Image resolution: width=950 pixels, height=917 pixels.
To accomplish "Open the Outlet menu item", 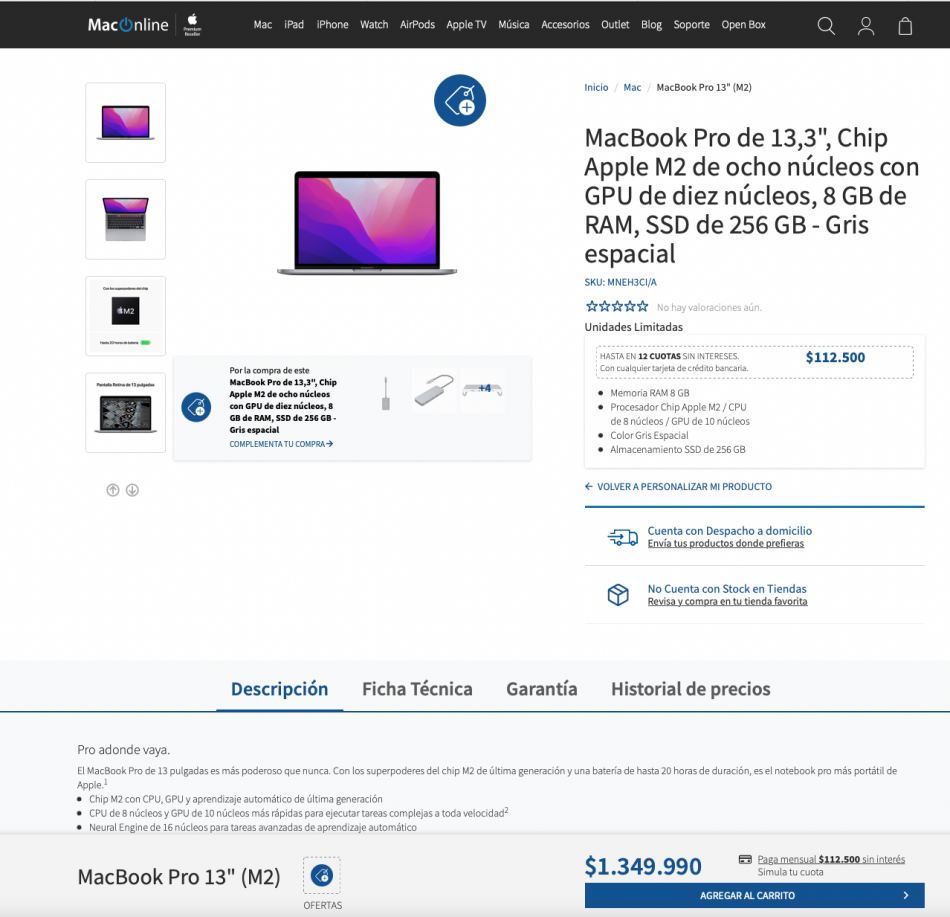I will click(615, 25).
